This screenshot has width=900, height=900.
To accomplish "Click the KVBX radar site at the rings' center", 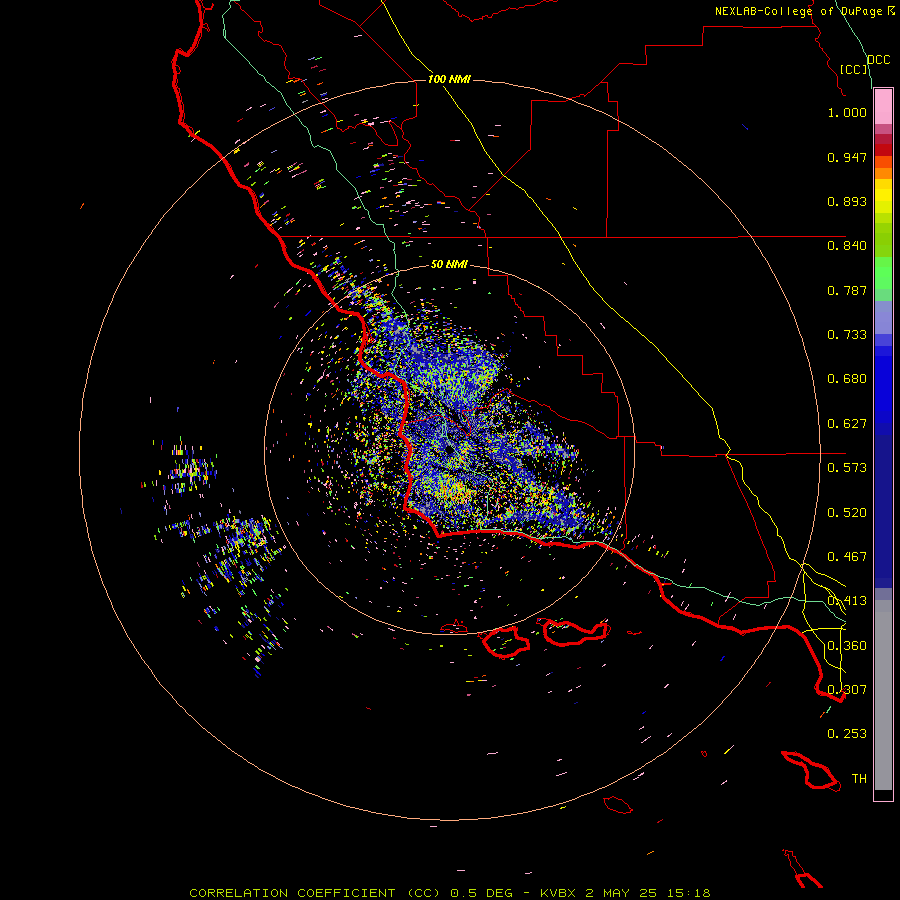I will [x=449, y=451].
